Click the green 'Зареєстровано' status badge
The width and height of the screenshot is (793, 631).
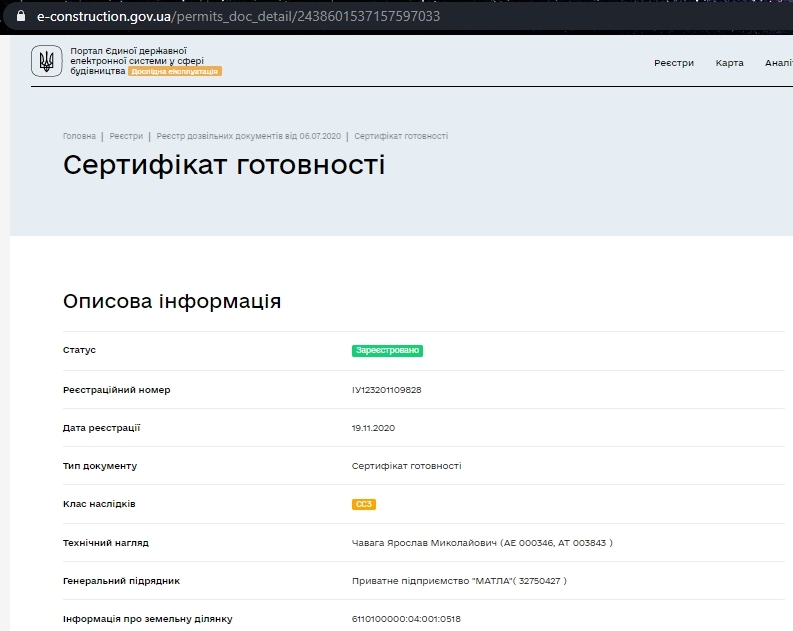pyautogui.click(x=387, y=350)
